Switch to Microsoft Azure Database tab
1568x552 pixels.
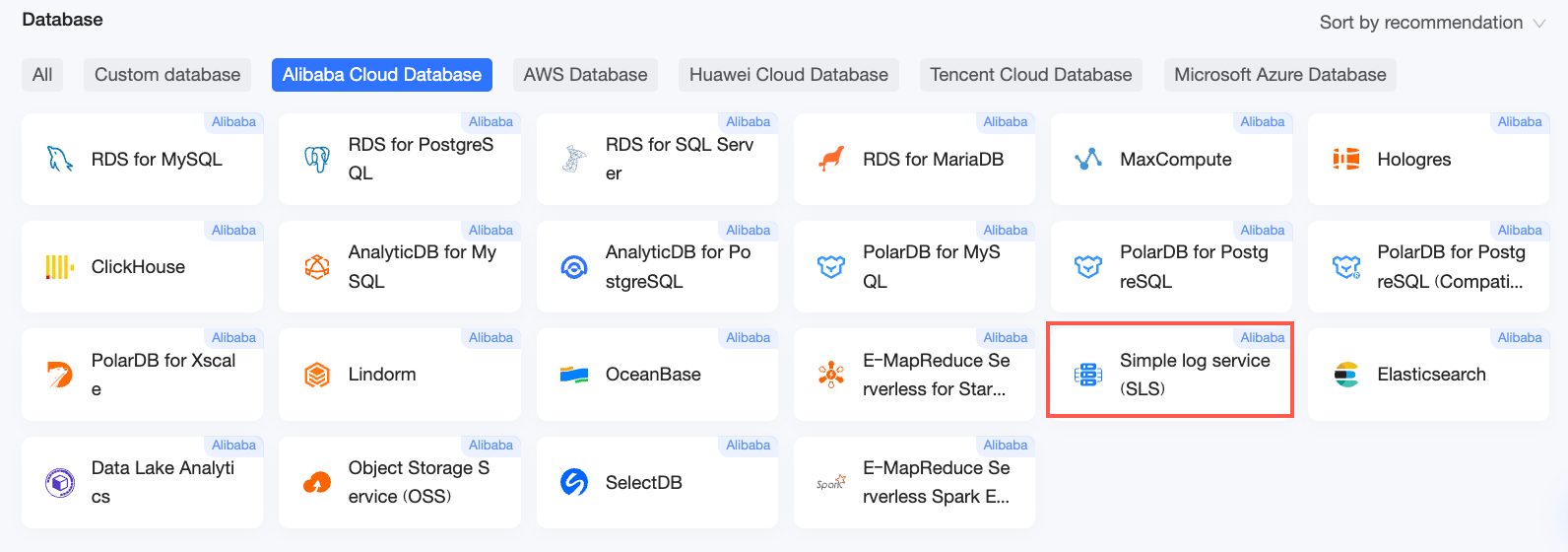coord(1280,75)
